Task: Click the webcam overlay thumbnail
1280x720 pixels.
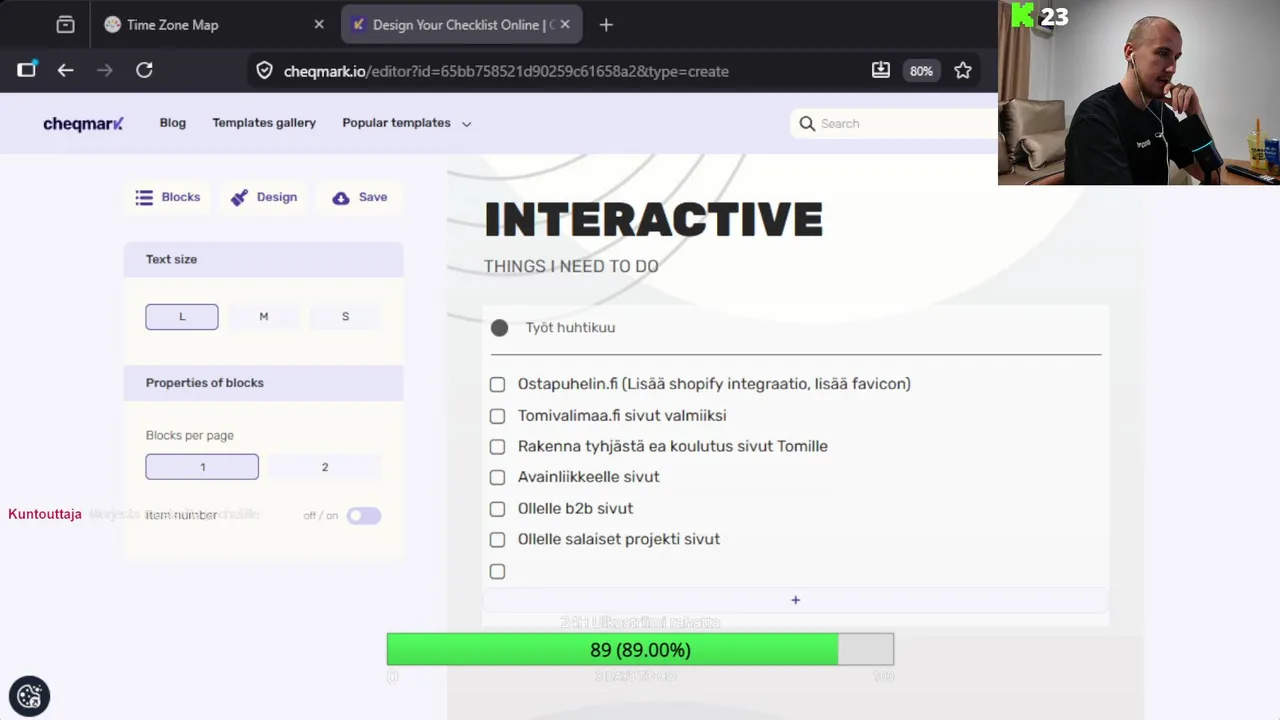Action: point(1139,92)
